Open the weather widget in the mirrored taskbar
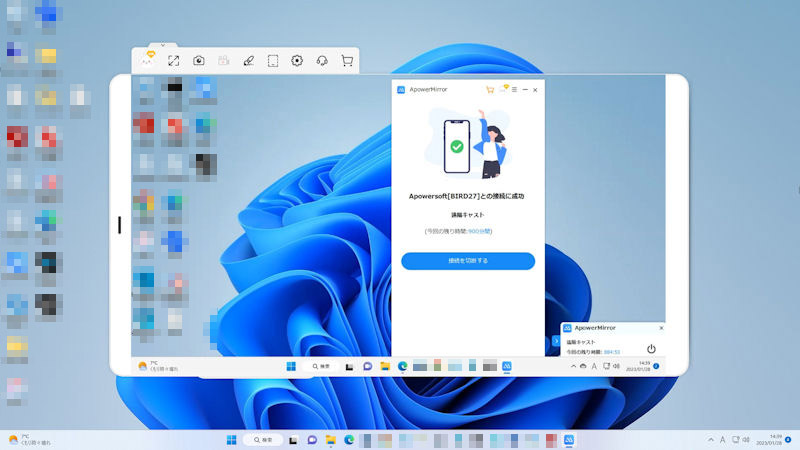This screenshot has height=450, width=800. point(158,366)
